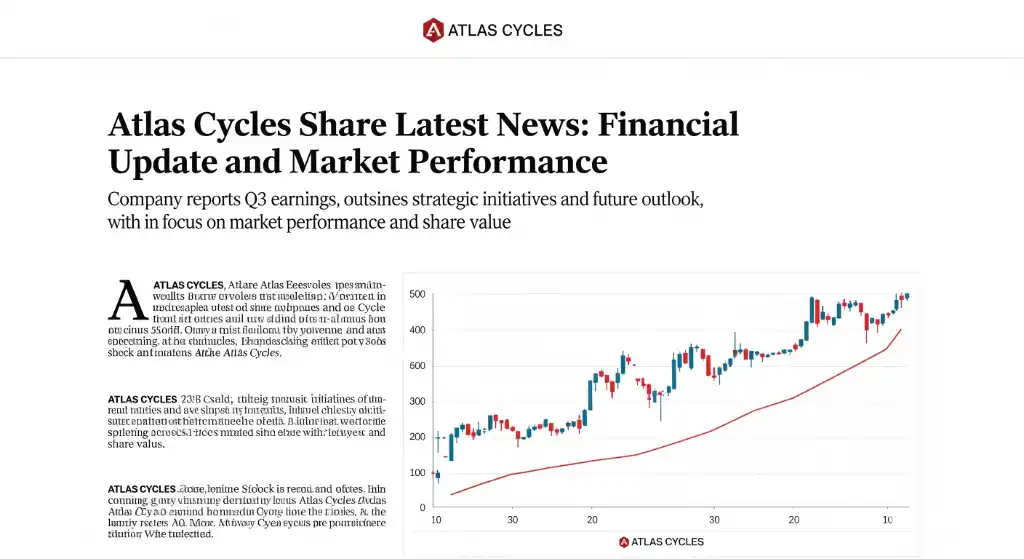This screenshot has height=559, width=1024.
Task: Click the article headline about Financial Update
Action: point(423,142)
